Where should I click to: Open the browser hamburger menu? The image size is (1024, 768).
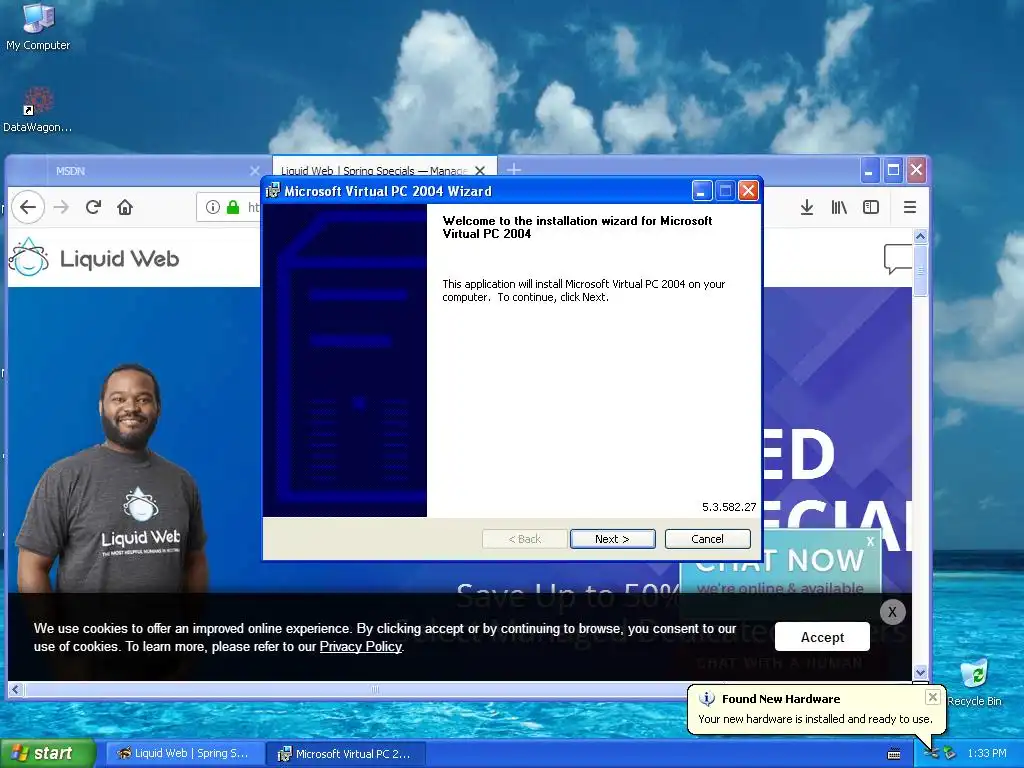coord(910,207)
